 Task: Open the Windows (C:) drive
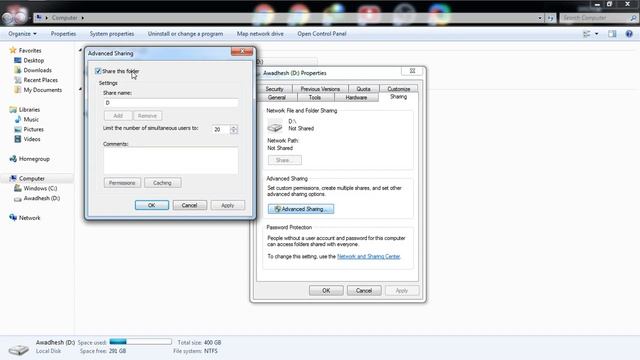tap(40, 188)
